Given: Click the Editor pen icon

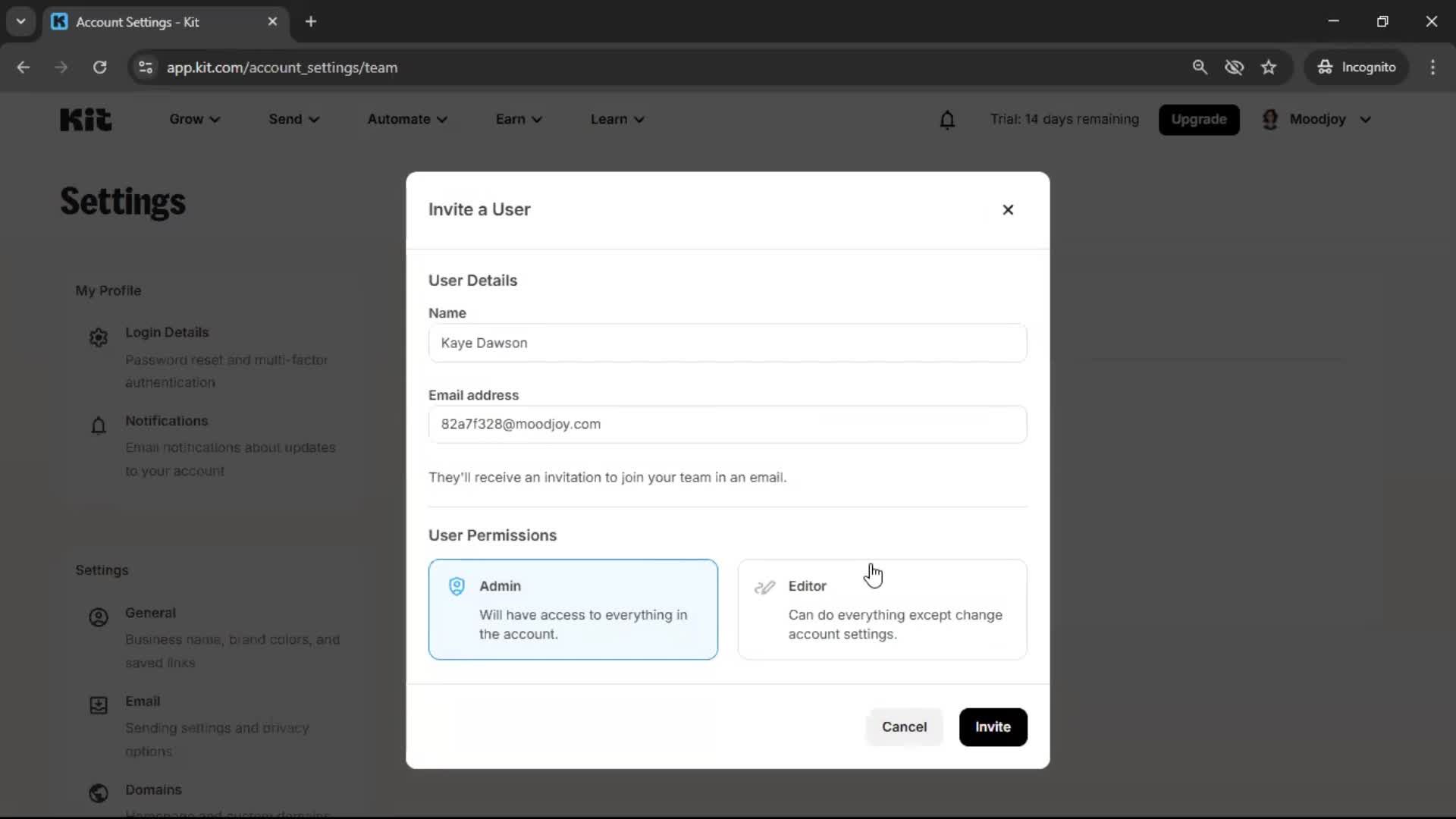Looking at the screenshot, I should [766, 585].
